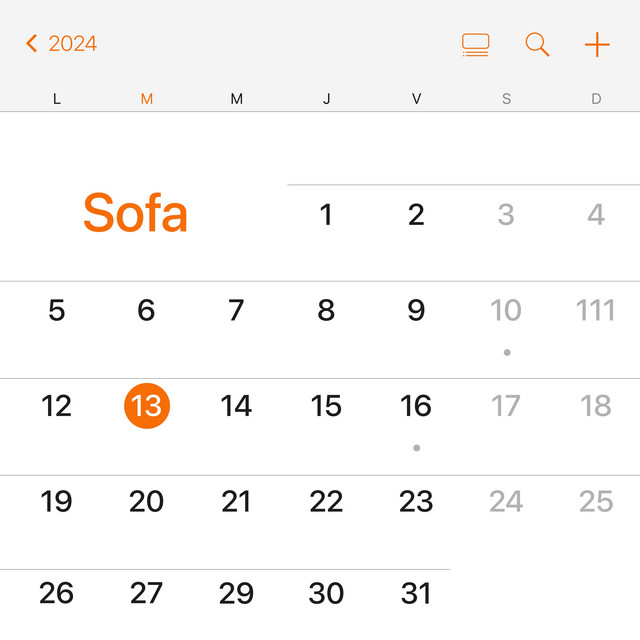Select day 26 in the calendar
Viewport: 640px width, 640px height.
57,593
